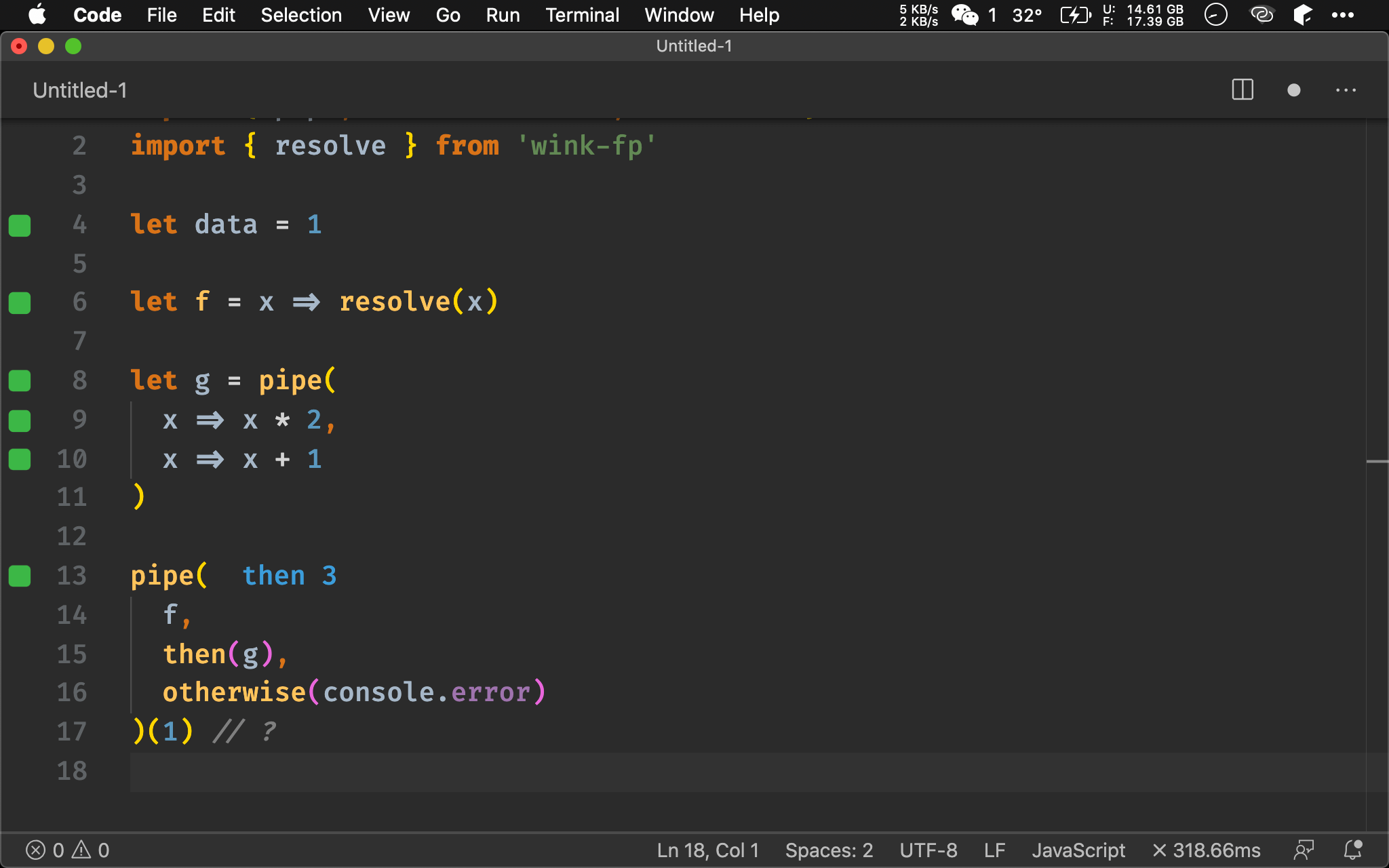Viewport: 1389px width, 868px height.
Task: Click 'otherwise' on line 16
Action: tap(234, 692)
